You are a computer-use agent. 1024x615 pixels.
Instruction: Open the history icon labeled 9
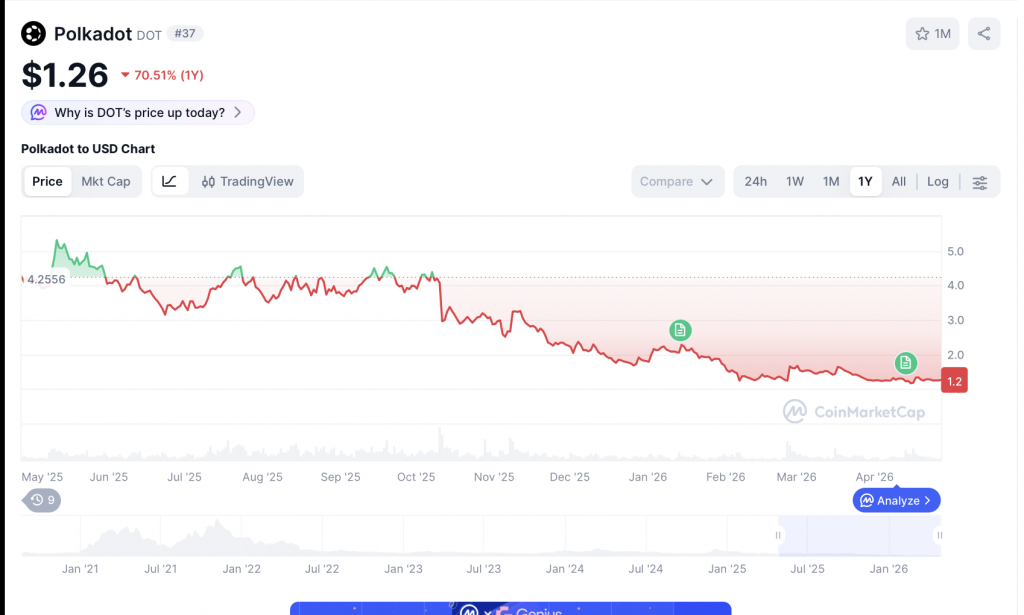click(41, 500)
